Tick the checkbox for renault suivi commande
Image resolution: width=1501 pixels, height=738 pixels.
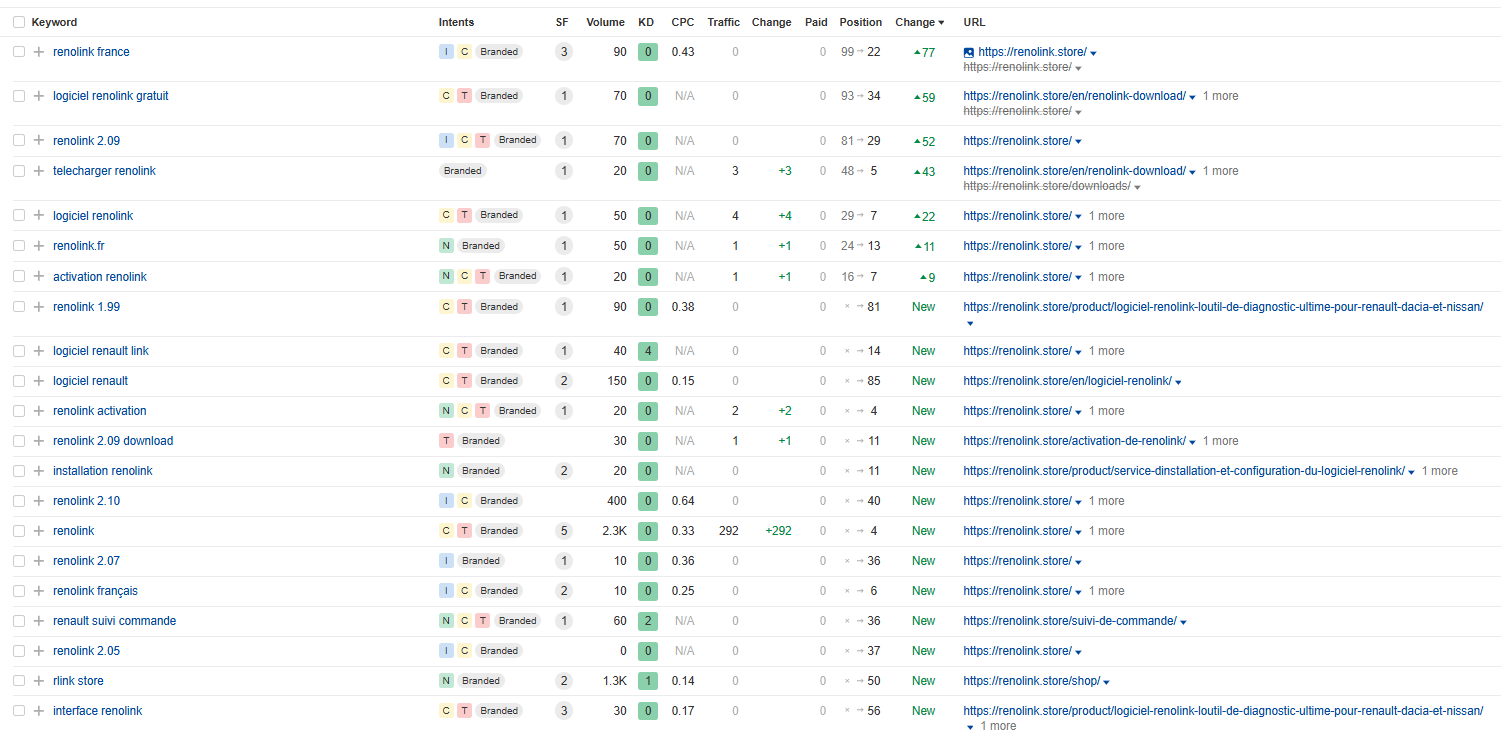pyautogui.click(x=19, y=621)
